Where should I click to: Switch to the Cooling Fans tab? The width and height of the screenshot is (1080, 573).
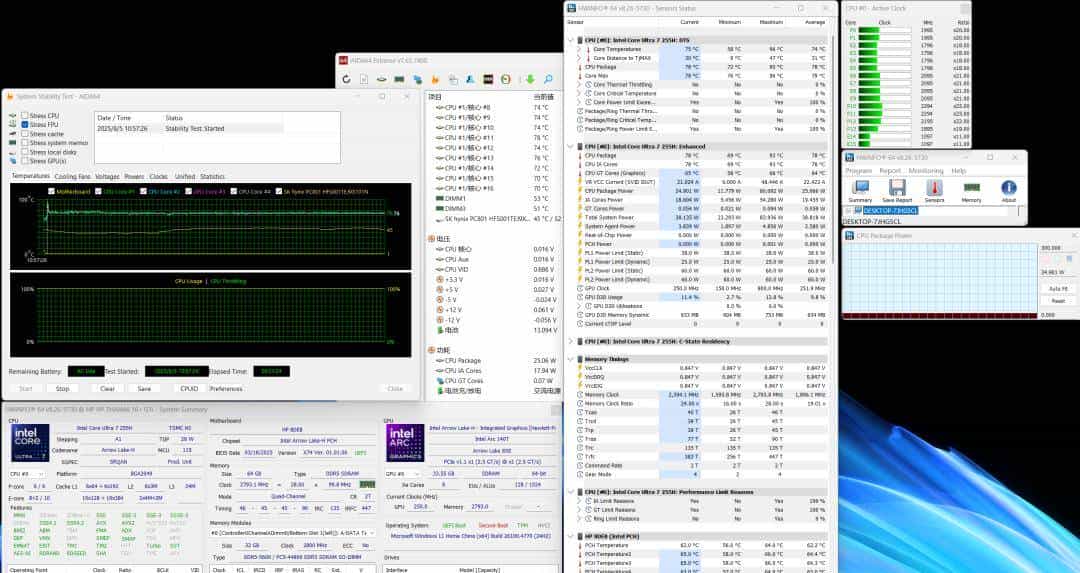click(x=72, y=176)
